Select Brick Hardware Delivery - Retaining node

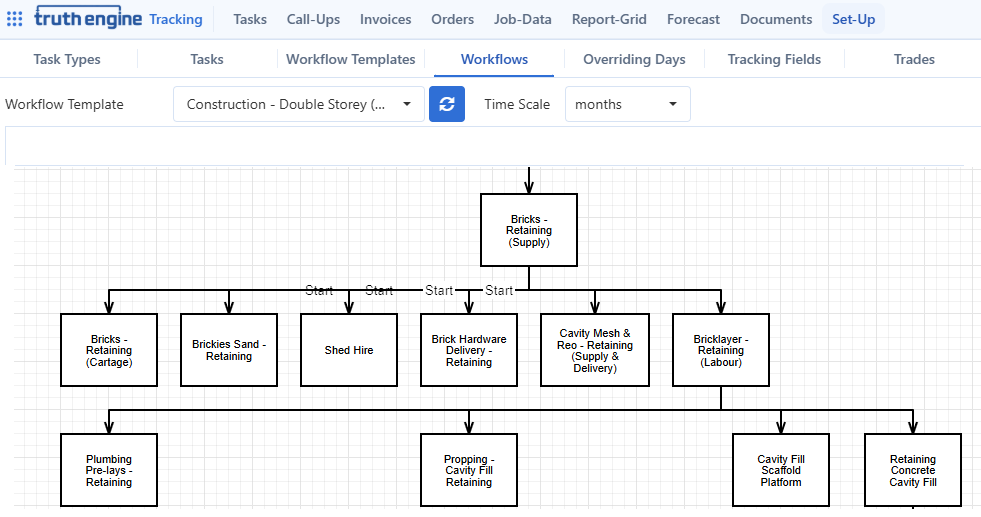click(469, 350)
